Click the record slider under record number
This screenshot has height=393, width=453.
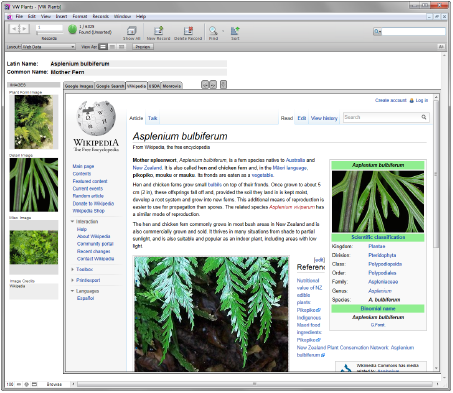[x=49, y=33]
